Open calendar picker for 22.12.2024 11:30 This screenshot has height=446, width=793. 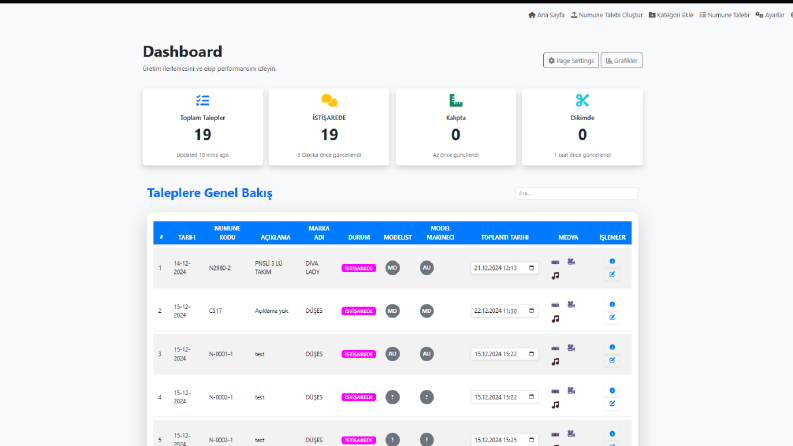tap(532, 310)
